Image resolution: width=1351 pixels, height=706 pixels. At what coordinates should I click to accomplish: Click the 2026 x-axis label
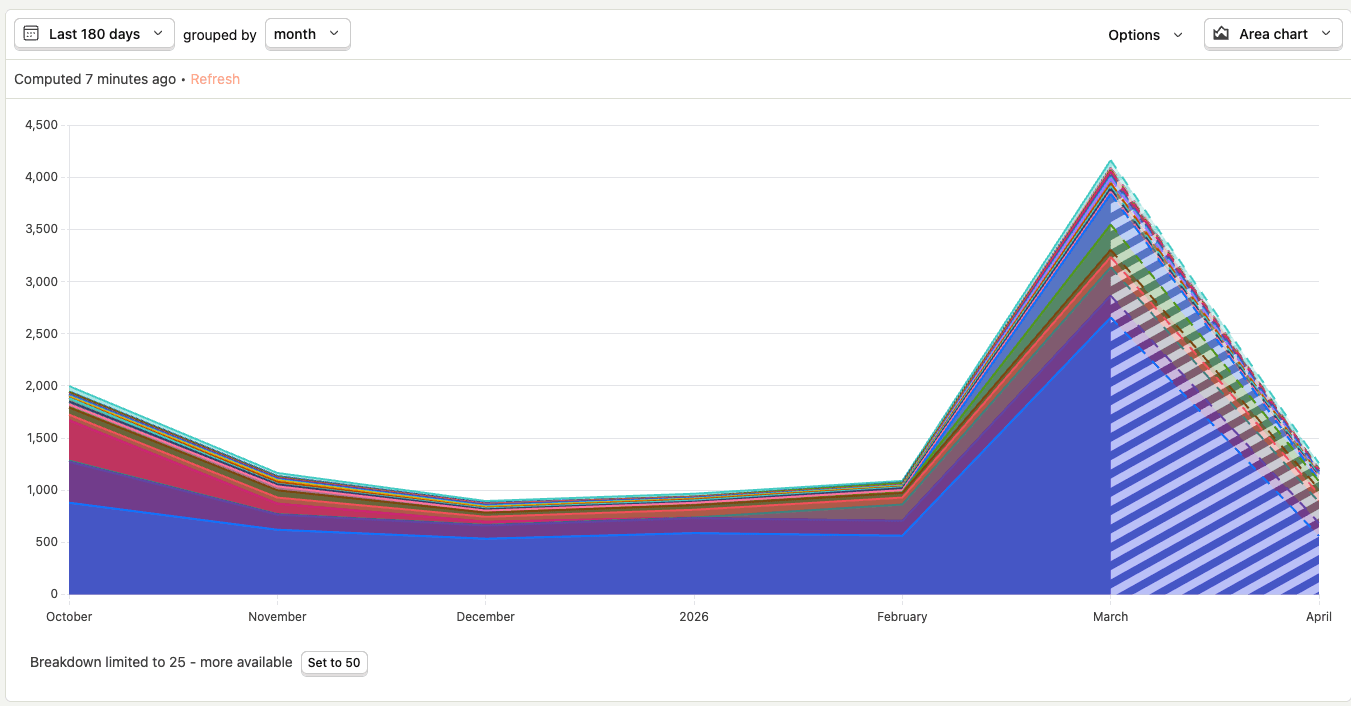[693, 617]
